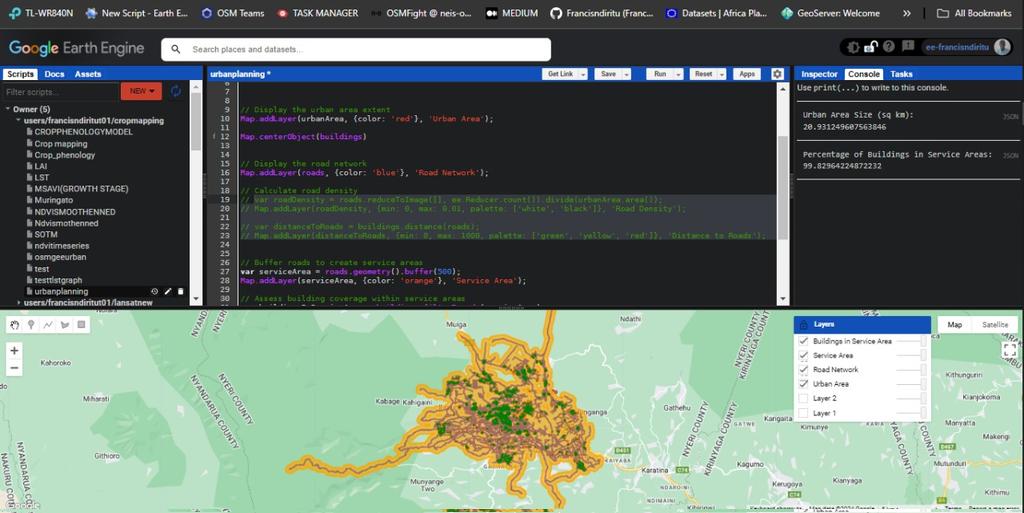The image size is (1024, 513).
Task: Open the help question mark menu
Action: pos(889,47)
